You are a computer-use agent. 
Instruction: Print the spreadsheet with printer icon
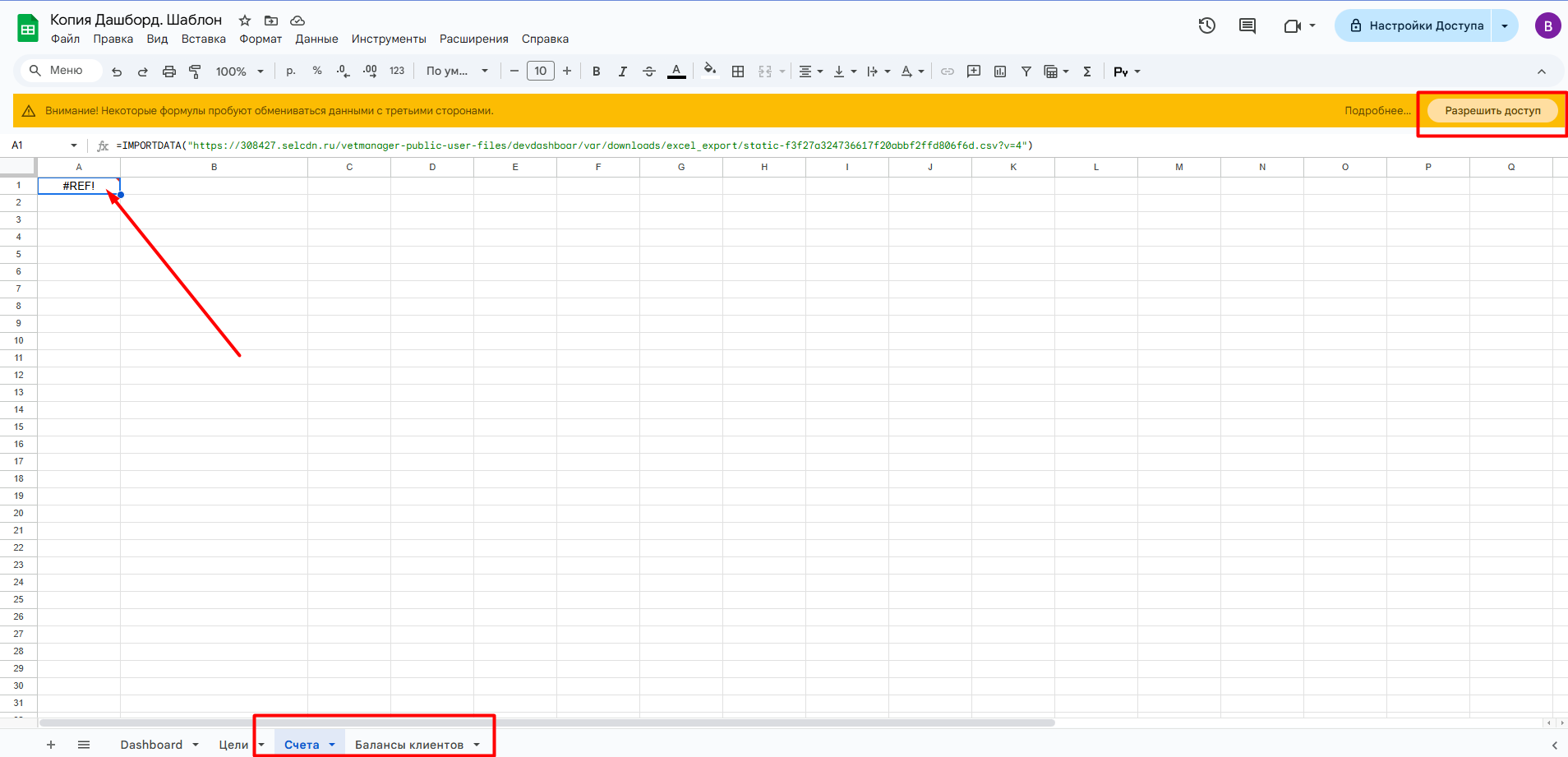169,72
